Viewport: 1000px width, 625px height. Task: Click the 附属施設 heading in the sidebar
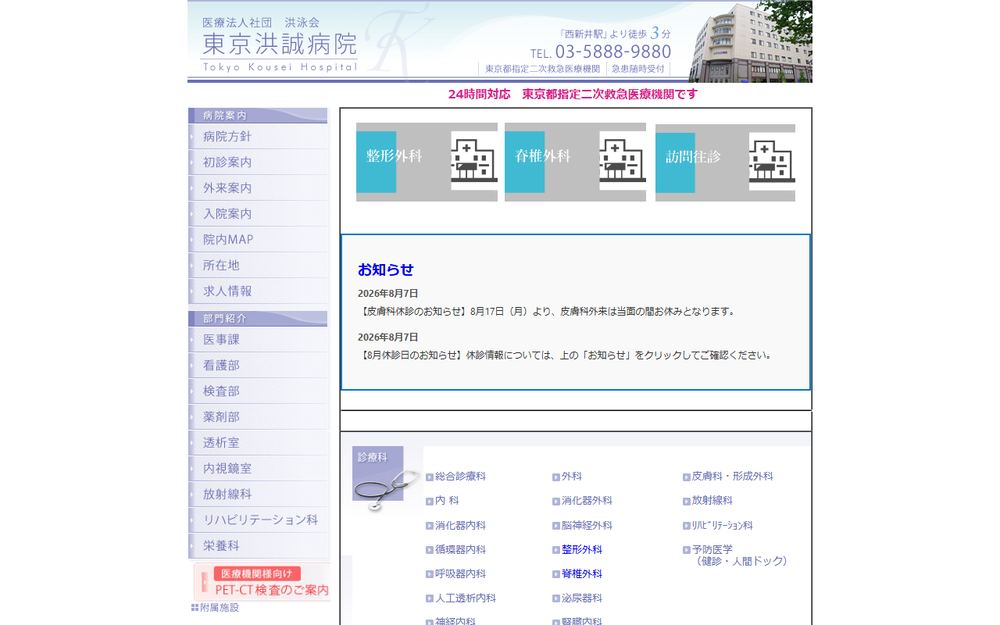215,608
